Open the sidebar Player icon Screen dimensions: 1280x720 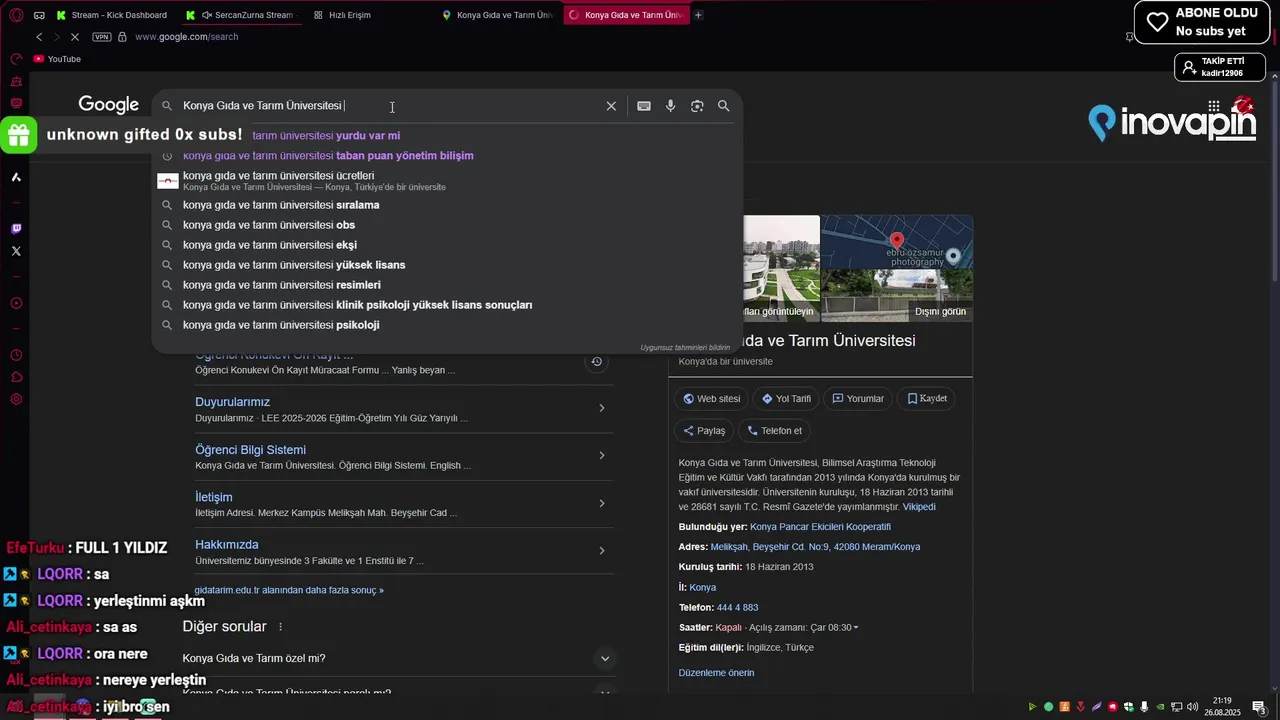16,303
